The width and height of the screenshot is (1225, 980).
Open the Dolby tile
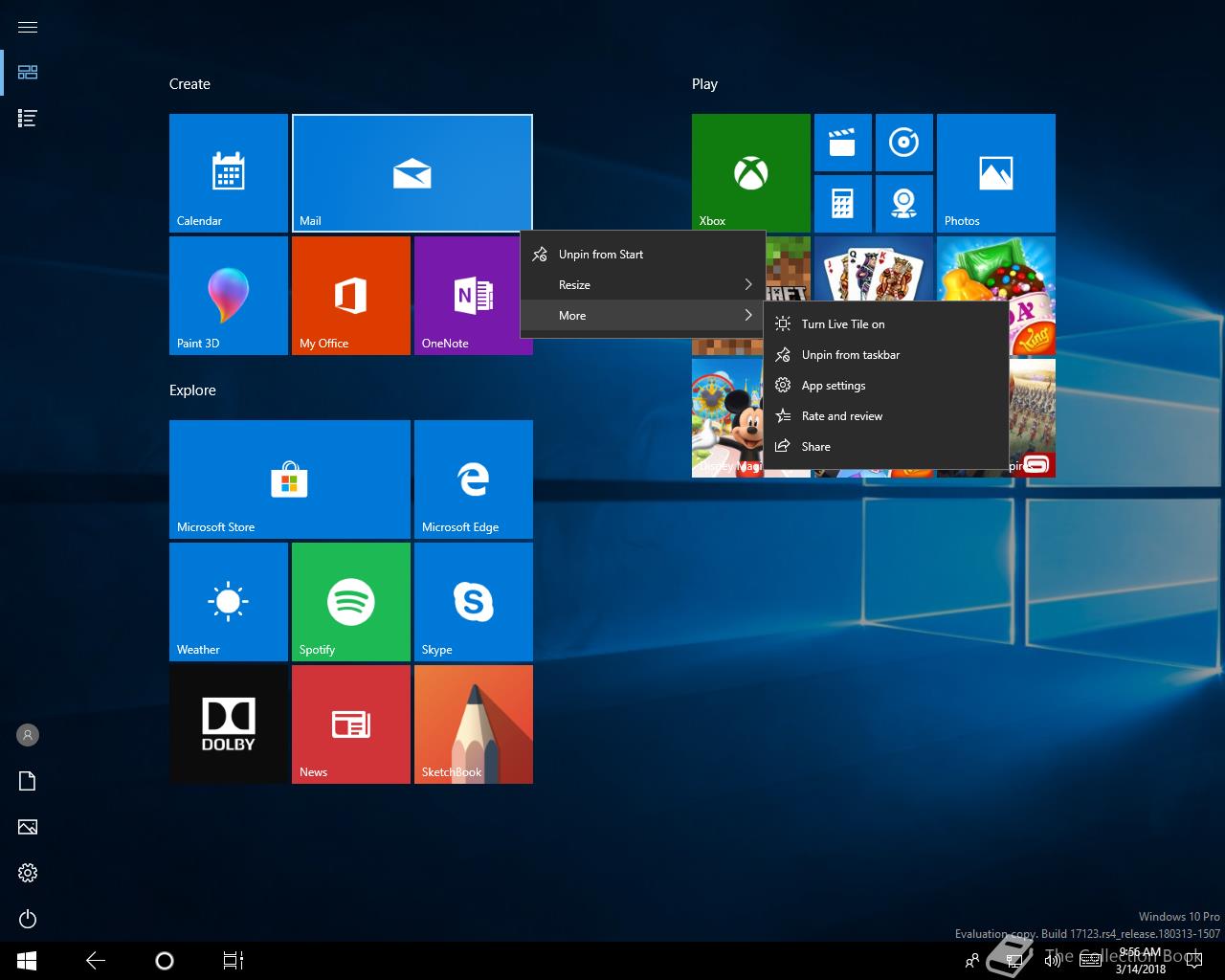coord(229,724)
